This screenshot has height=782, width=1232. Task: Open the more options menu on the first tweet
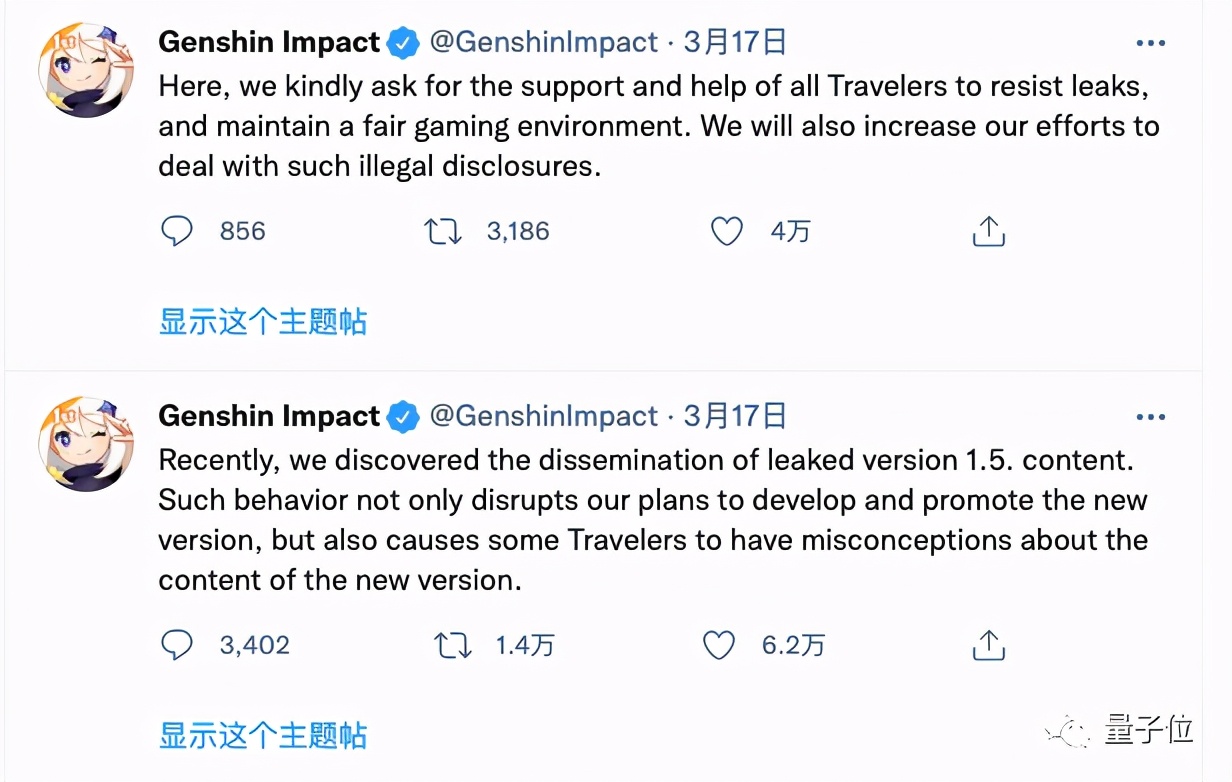tap(1151, 42)
